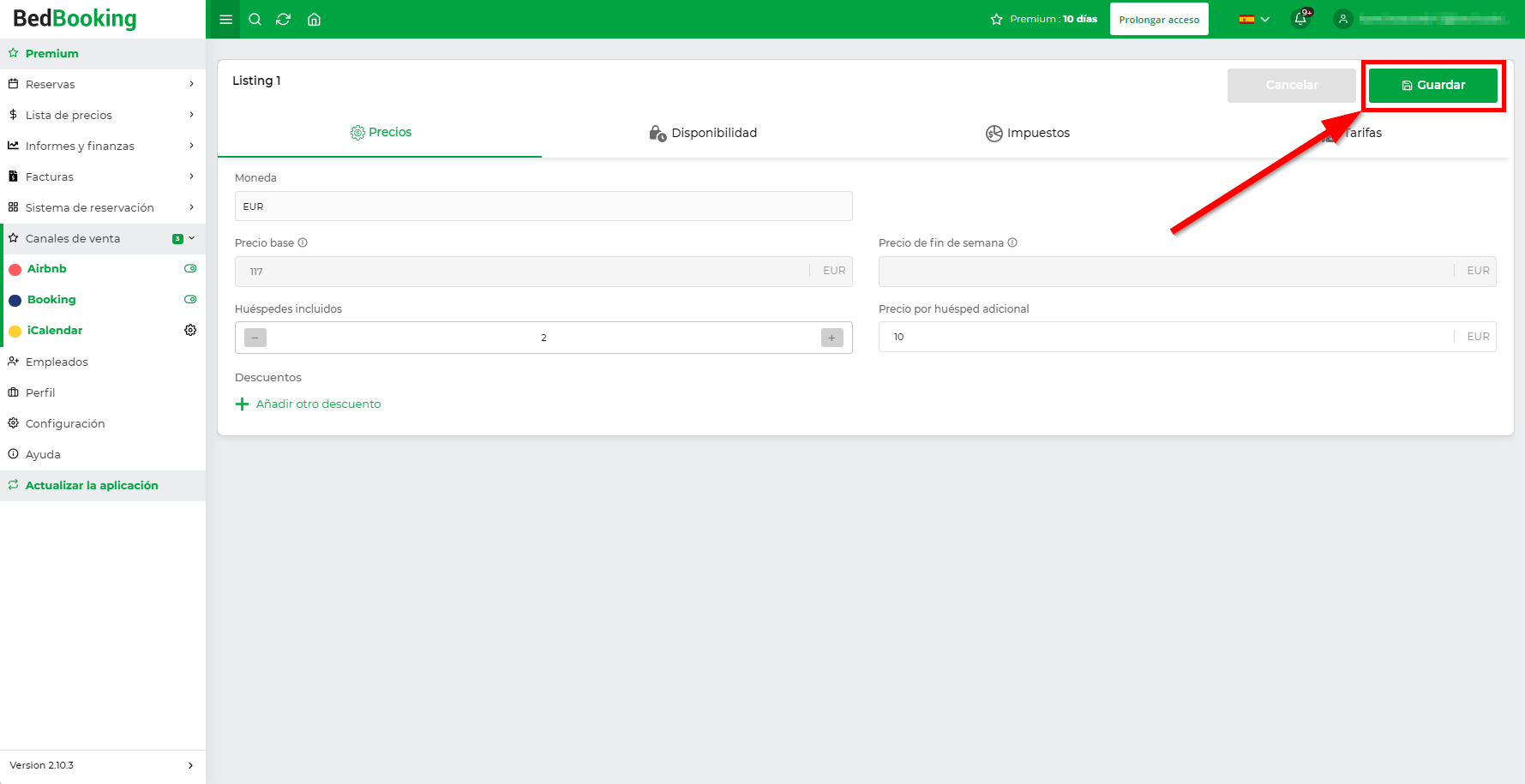Open notifications bell icon

(1301, 19)
